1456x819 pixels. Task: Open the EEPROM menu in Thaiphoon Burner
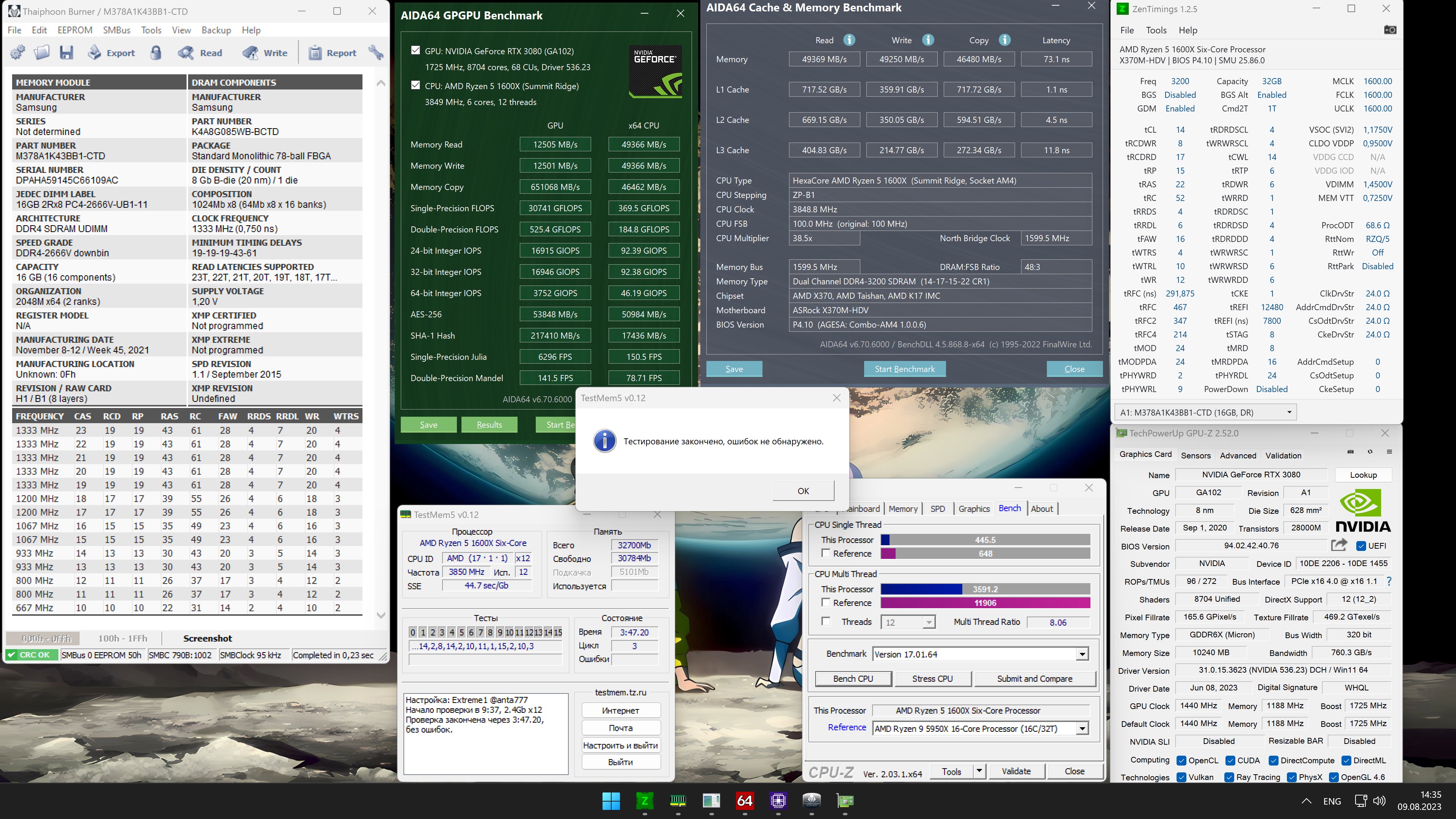(75, 30)
